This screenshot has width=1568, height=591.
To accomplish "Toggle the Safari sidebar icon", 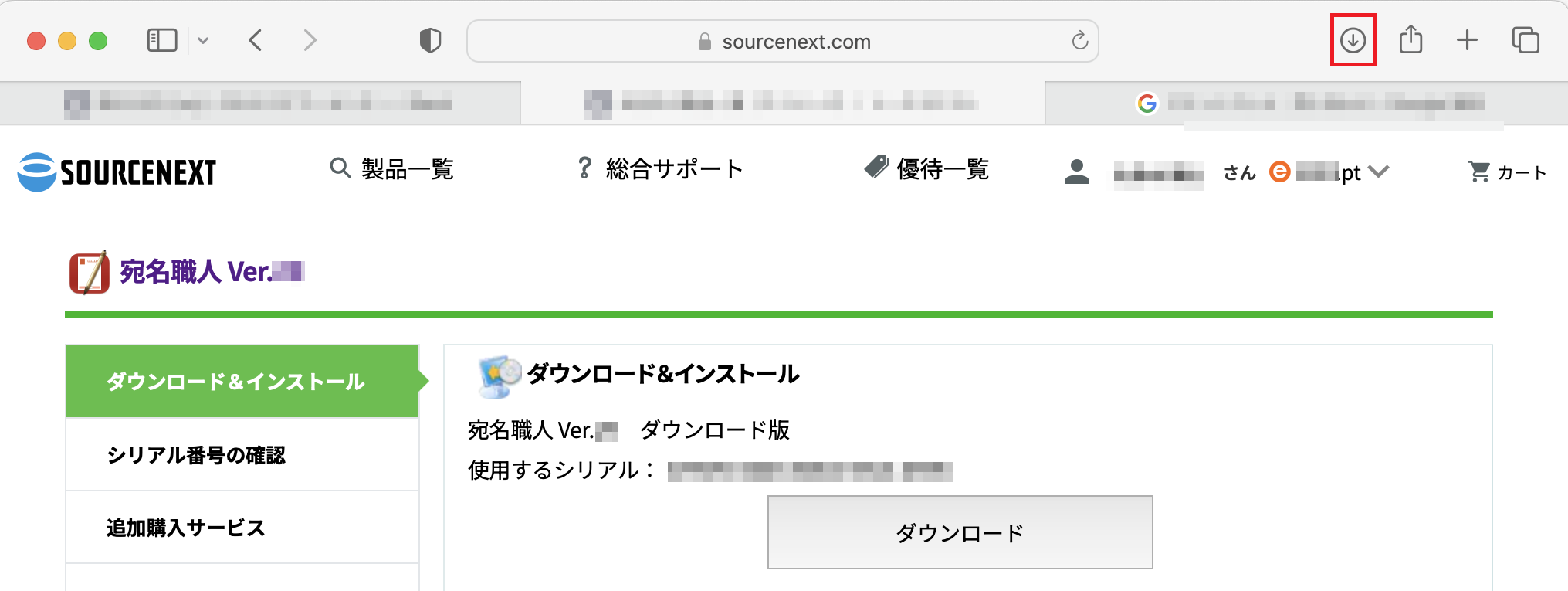I will (162, 40).
